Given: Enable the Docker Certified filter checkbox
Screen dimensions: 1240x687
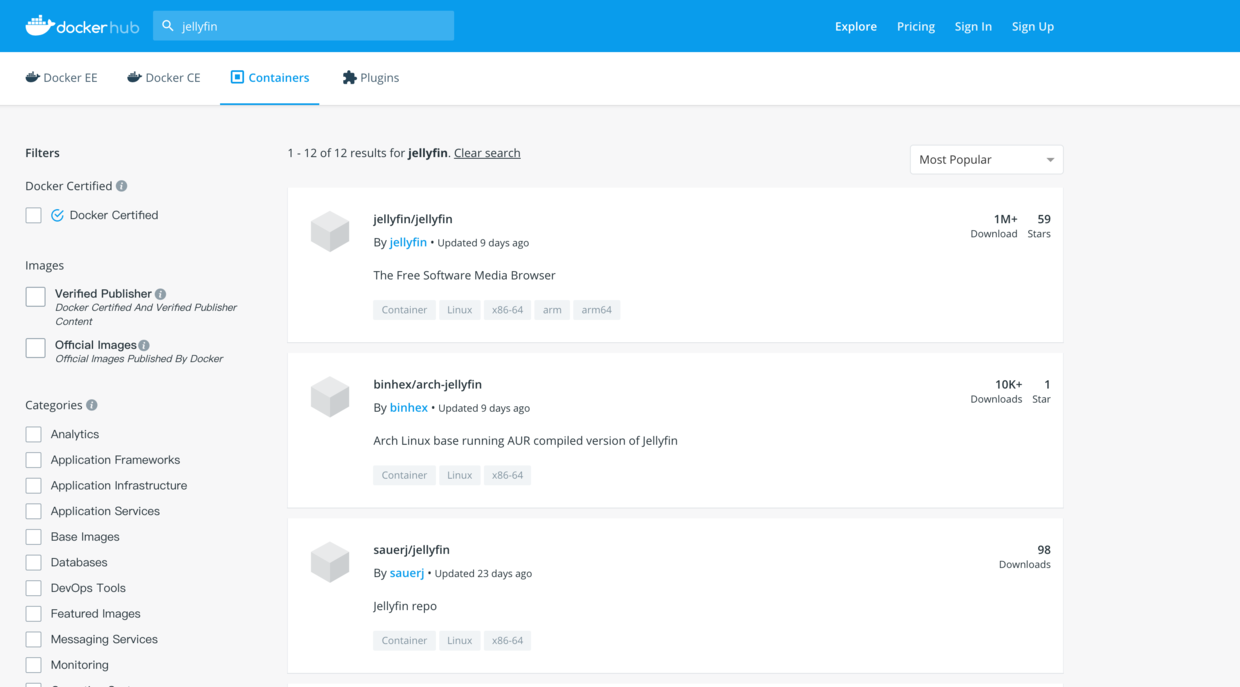Looking at the screenshot, I should 34,215.
